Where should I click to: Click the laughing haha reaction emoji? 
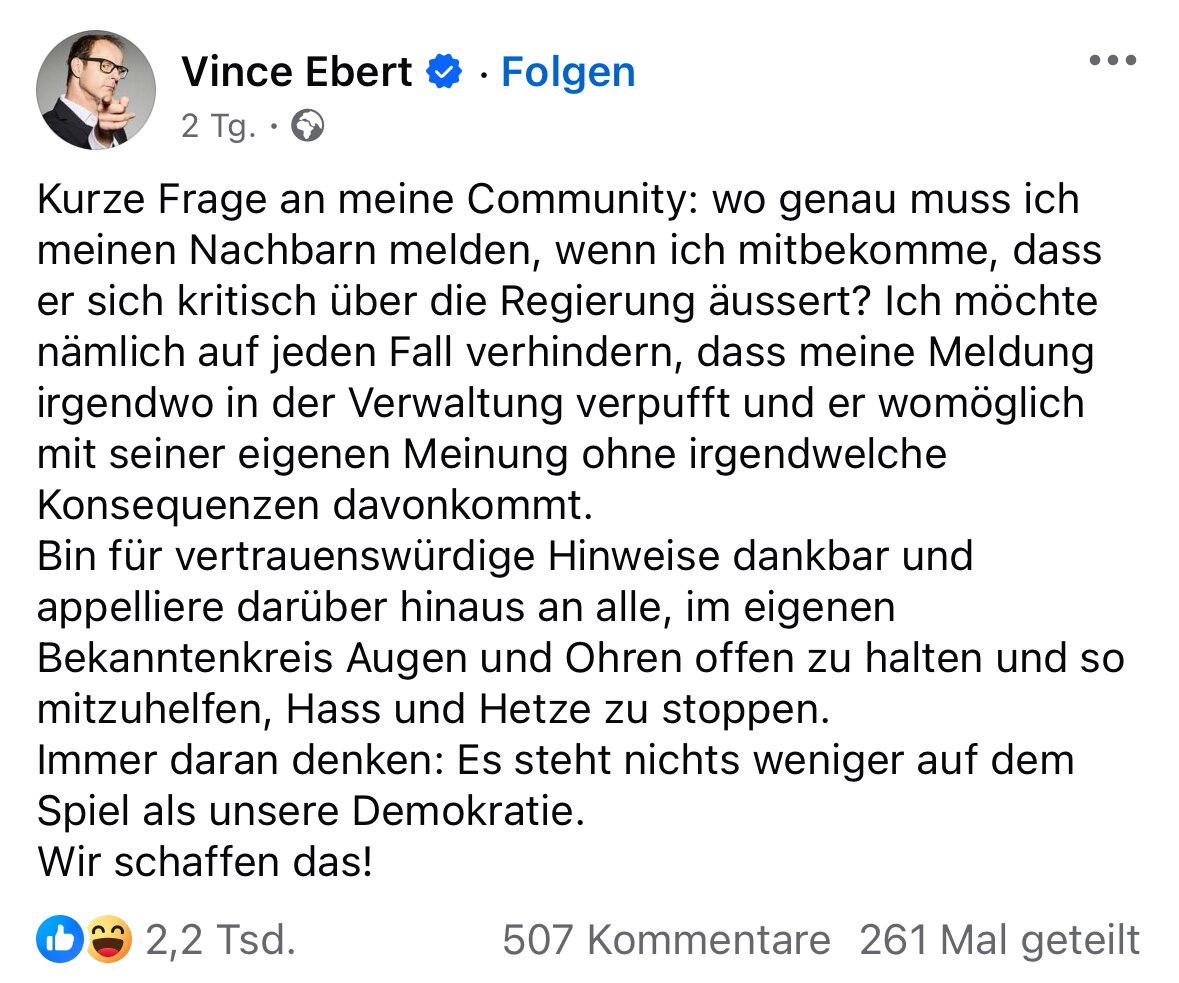(109, 939)
